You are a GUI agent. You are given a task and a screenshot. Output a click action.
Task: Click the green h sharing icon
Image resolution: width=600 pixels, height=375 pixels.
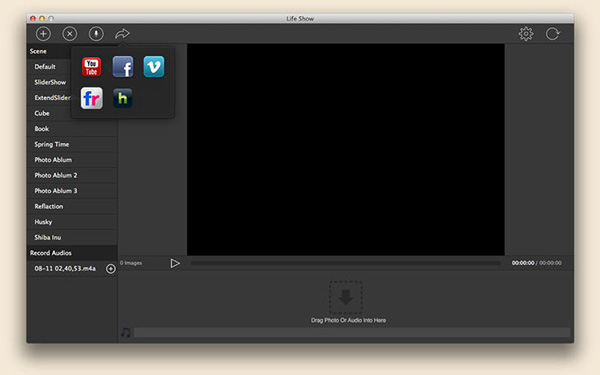123,98
